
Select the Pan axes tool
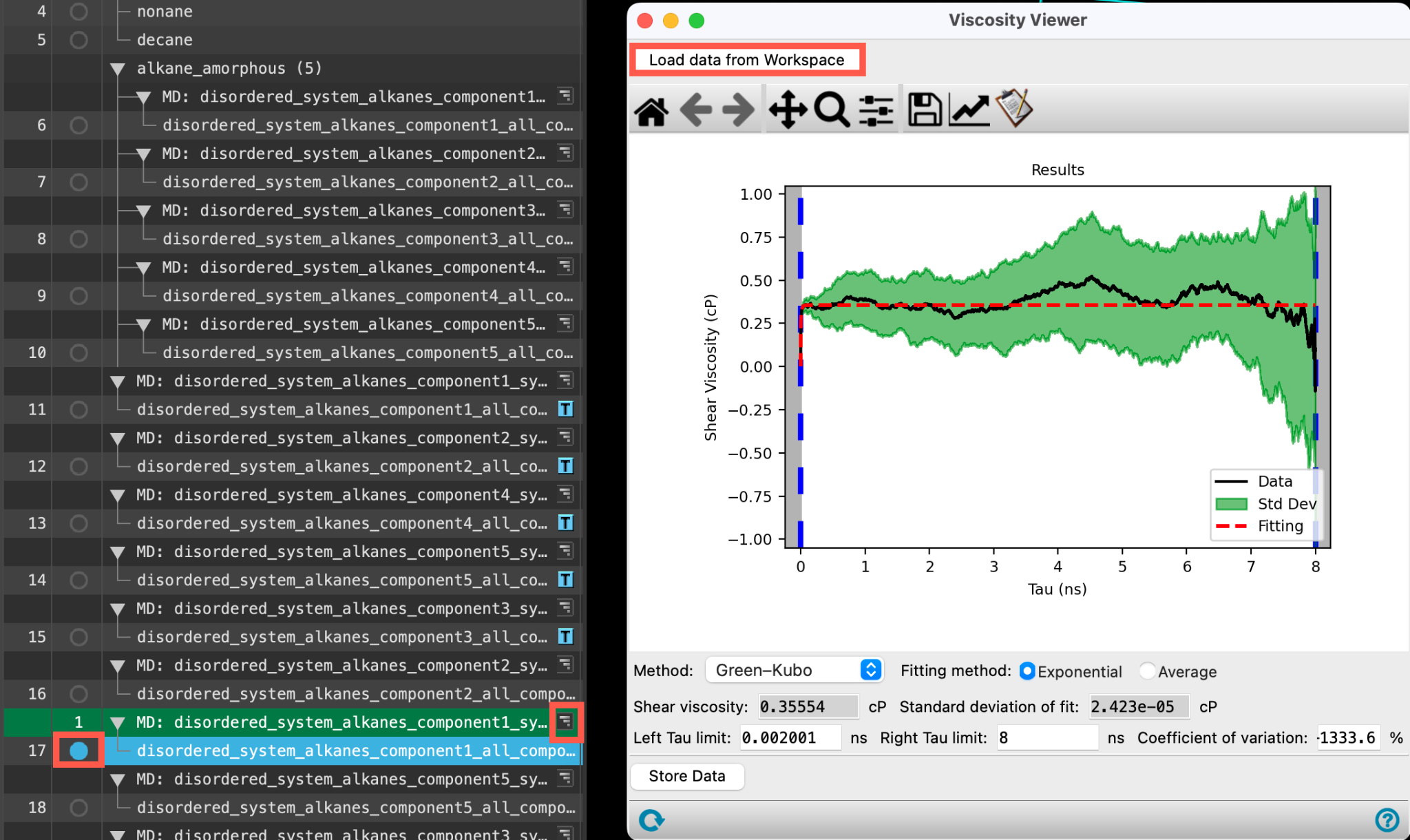pos(788,110)
